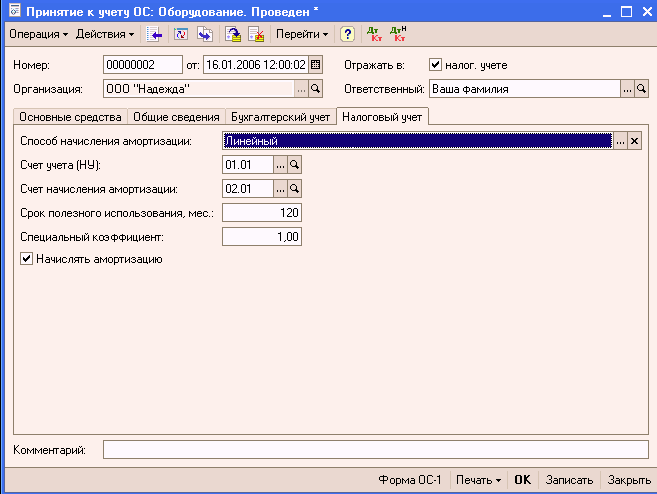Click the help question mark icon
The image size is (657, 494).
pos(347,34)
